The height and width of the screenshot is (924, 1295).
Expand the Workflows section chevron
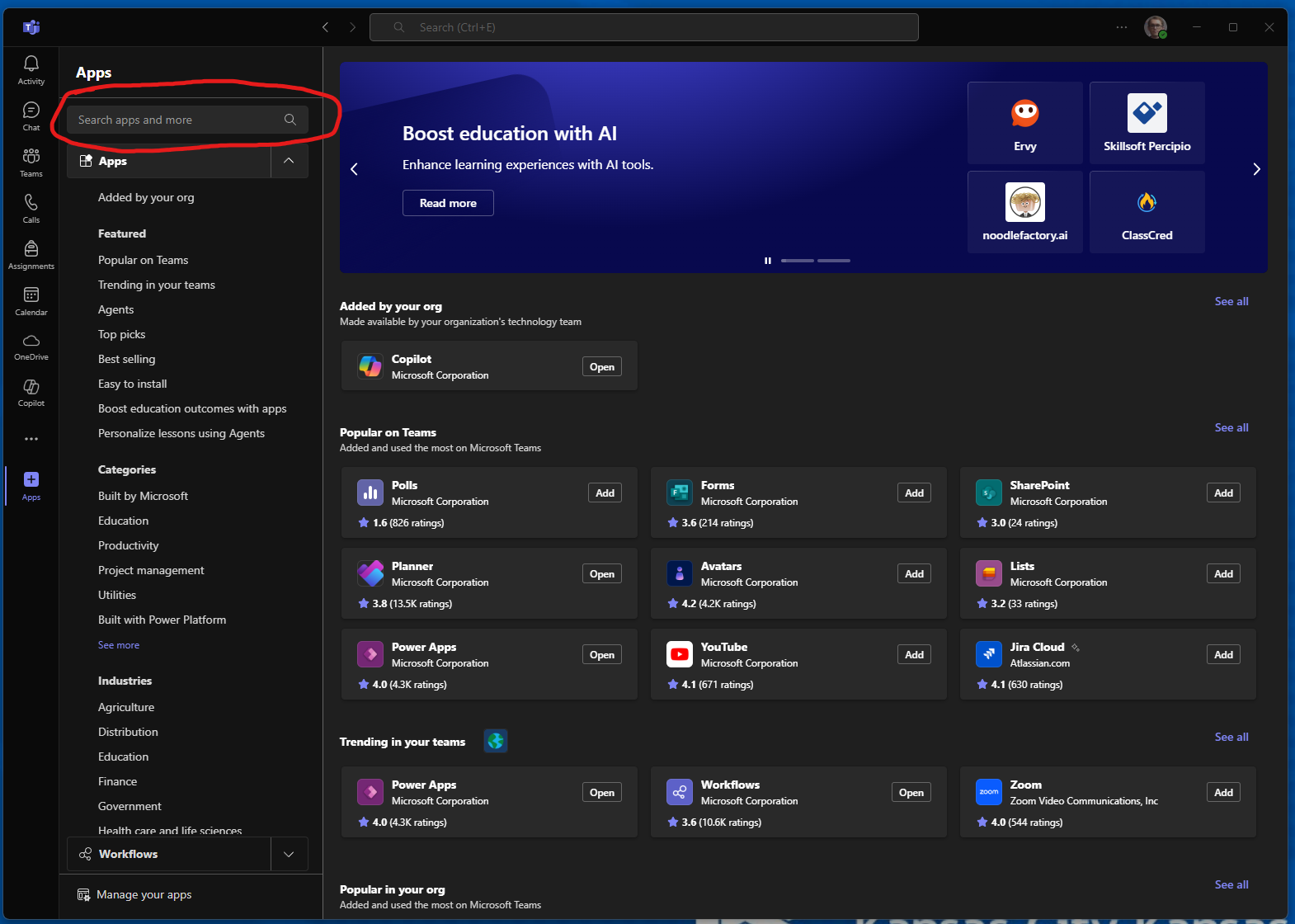click(x=289, y=854)
